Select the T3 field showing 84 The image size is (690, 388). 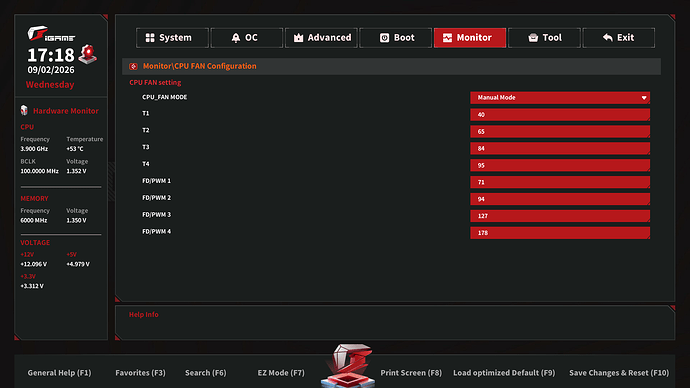(560, 148)
